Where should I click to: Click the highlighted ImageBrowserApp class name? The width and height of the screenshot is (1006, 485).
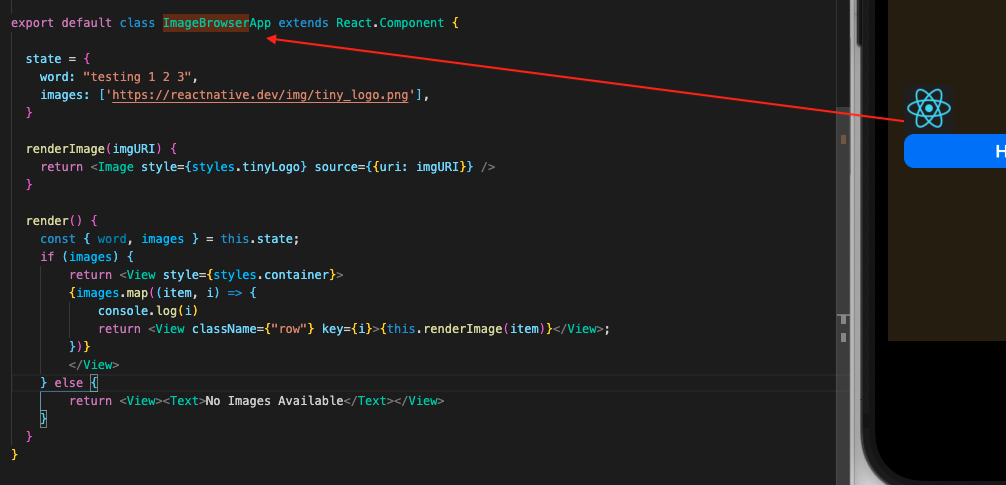[206, 22]
